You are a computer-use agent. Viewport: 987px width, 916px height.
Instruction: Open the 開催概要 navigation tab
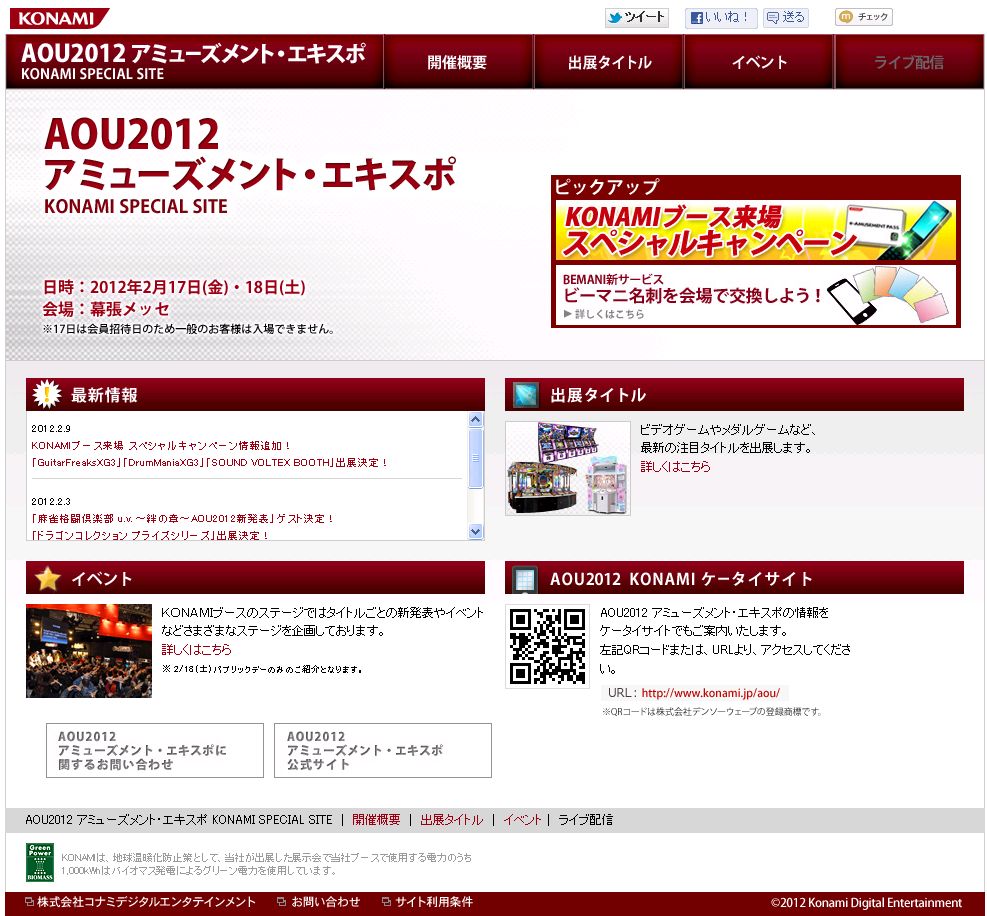(x=458, y=62)
